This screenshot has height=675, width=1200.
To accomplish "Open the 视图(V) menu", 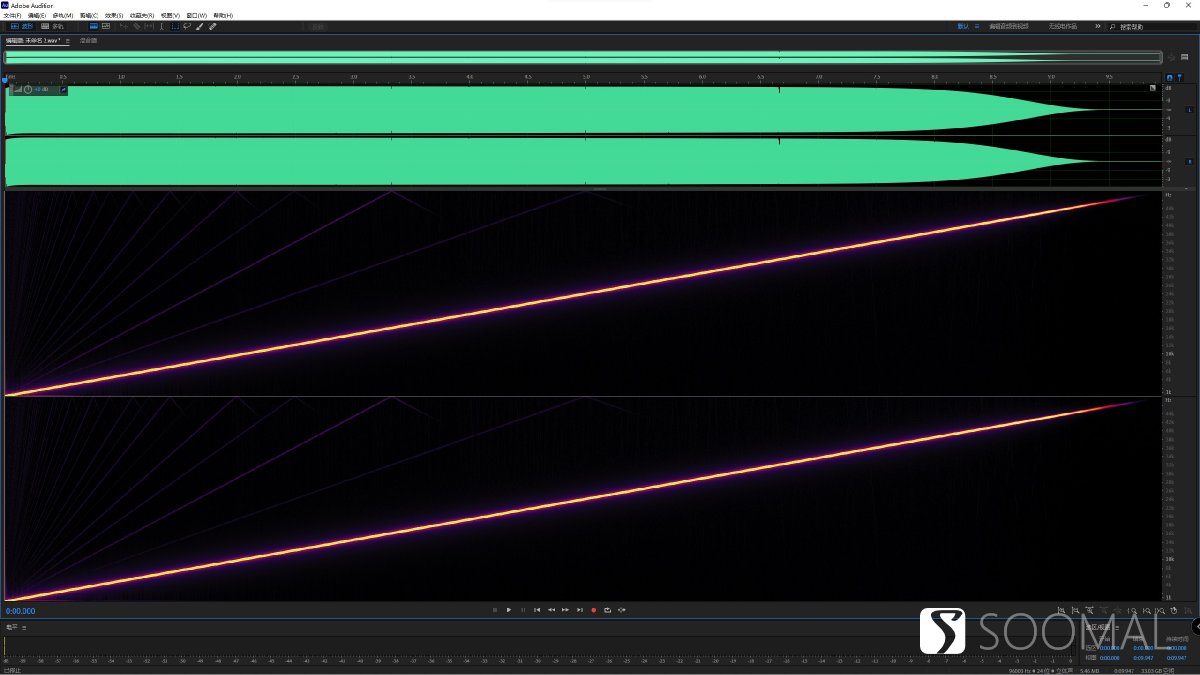I will tap(170, 16).
